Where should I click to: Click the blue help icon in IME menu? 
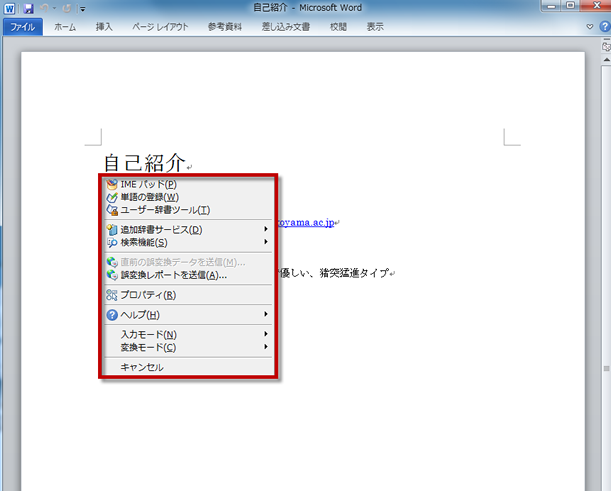pos(112,315)
